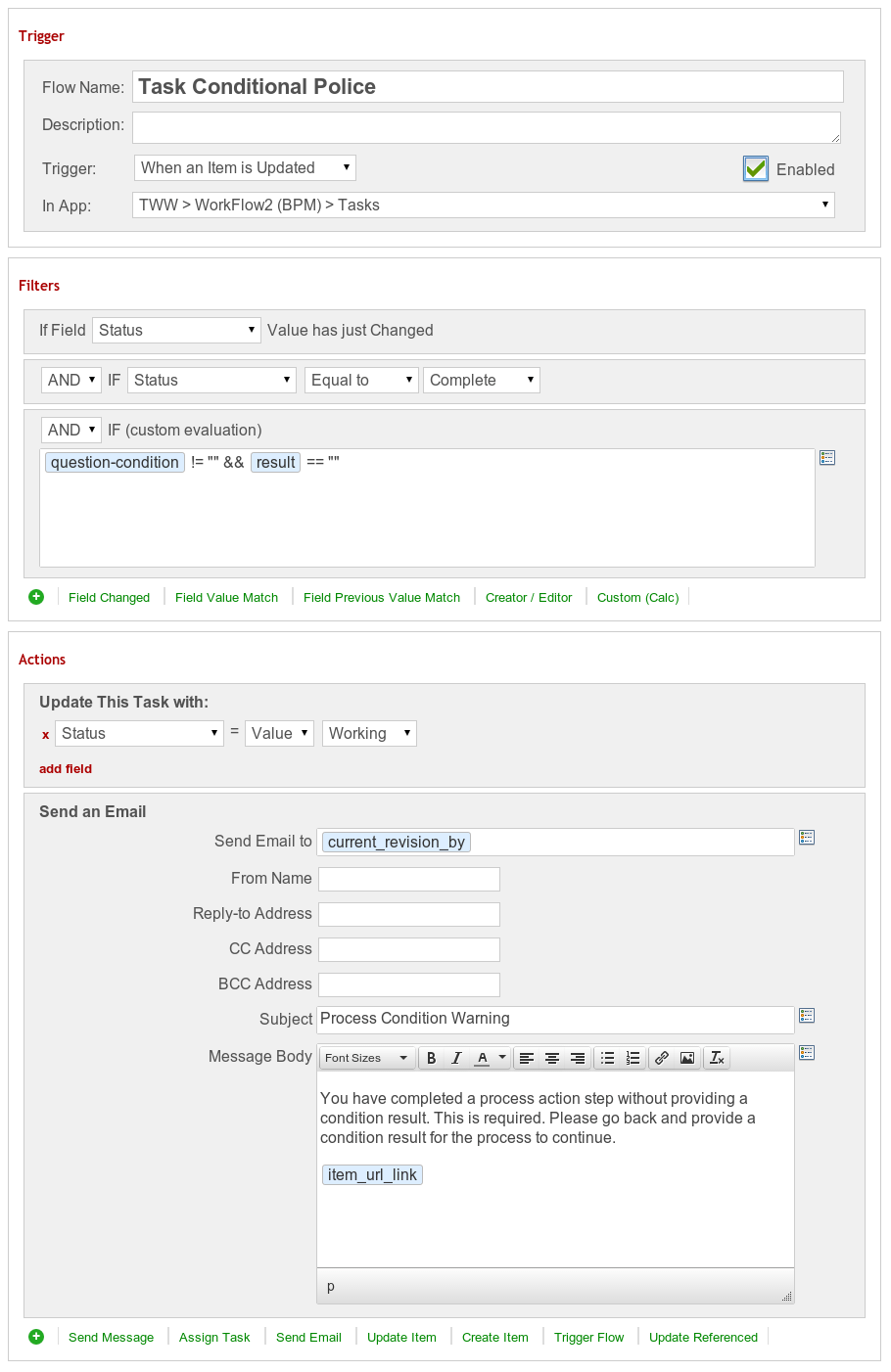This screenshot has height=1372, width=891.
Task: Open the 'When an Item is Updated' trigger dropdown
Action: (x=244, y=167)
